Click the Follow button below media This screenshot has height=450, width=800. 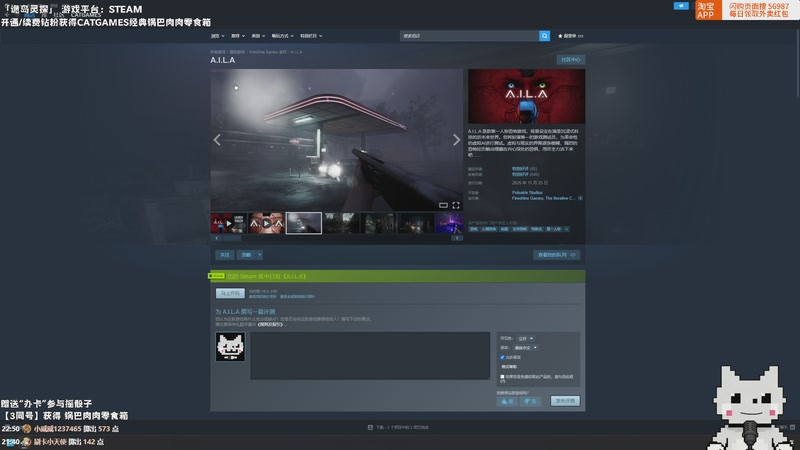pyautogui.click(x=224, y=255)
